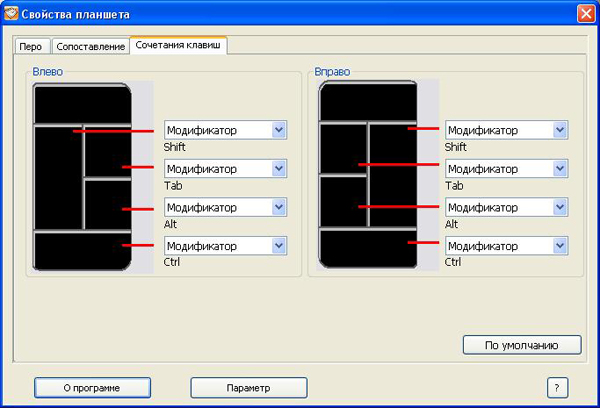Close the Свойства планшета window
This screenshot has width=600, height=408.
(586, 14)
